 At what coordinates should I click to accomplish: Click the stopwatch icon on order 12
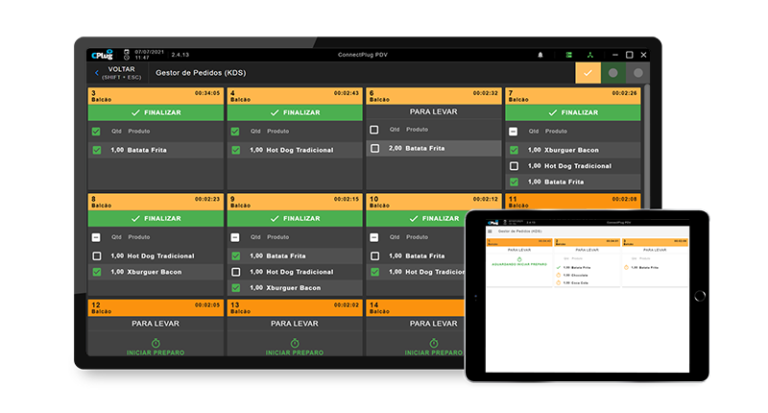pos(155,342)
